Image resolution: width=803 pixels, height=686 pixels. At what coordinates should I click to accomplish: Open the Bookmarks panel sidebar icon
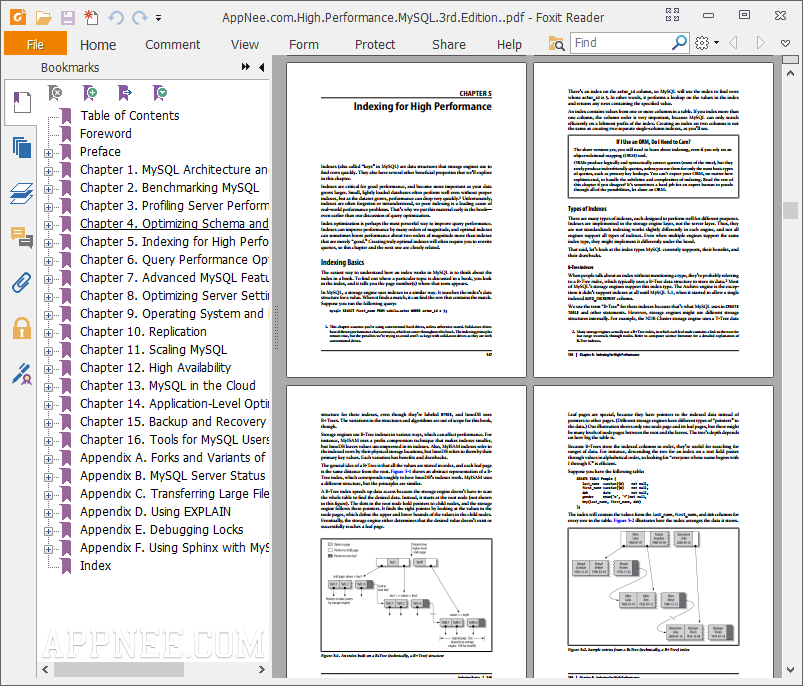point(22,102)
